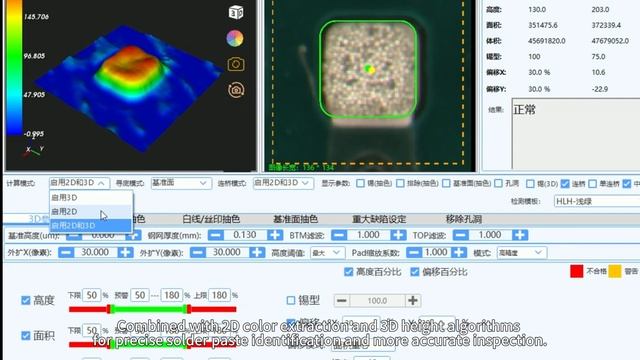The image size is (640, 360).
Task: Click the camera snapshot icon
Action: [x=236, y=64]
